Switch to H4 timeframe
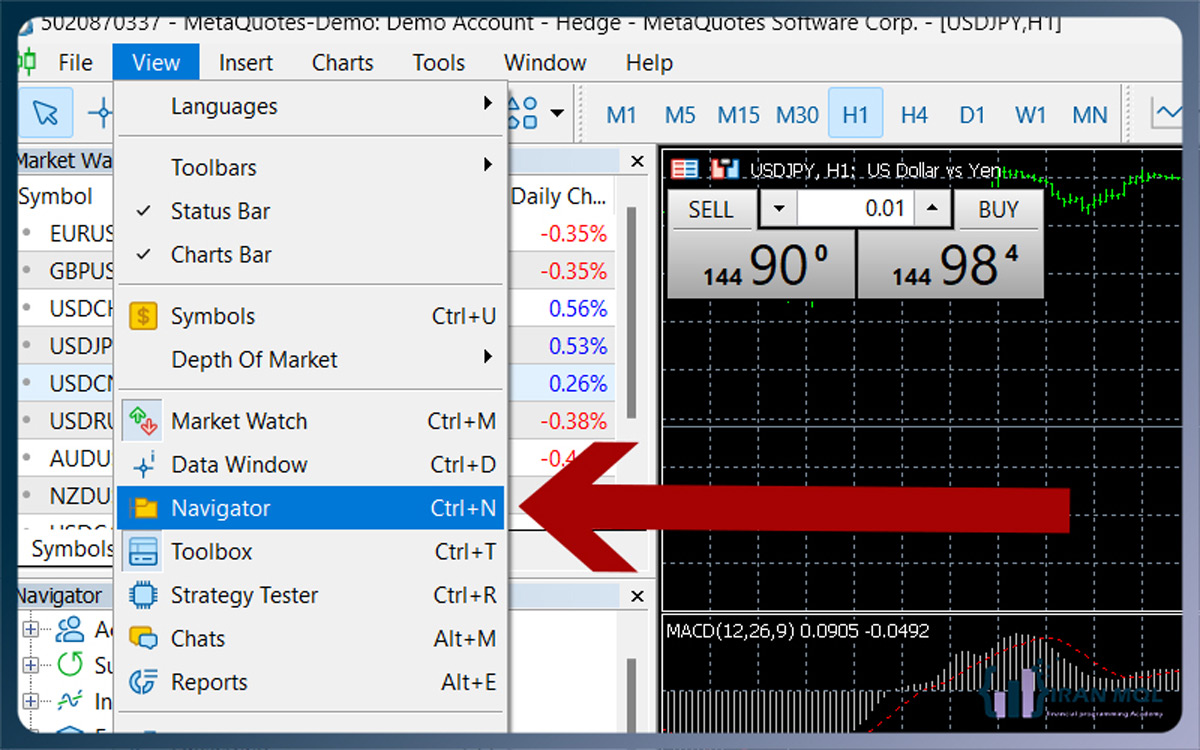Screen dimensions: 1200x750 click(x=914, y=114)
